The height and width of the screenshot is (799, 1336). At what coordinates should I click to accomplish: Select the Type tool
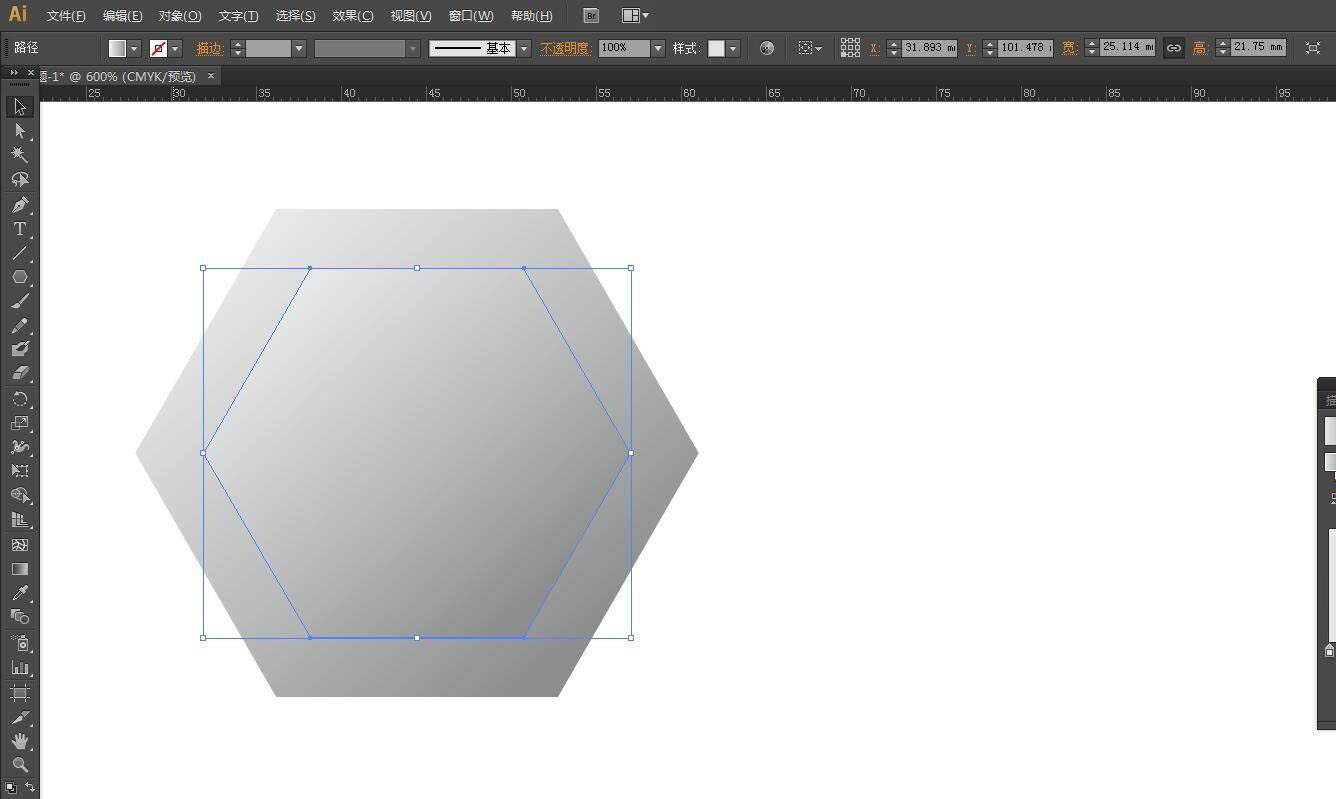pyautogui.click(x=18, y=229)
